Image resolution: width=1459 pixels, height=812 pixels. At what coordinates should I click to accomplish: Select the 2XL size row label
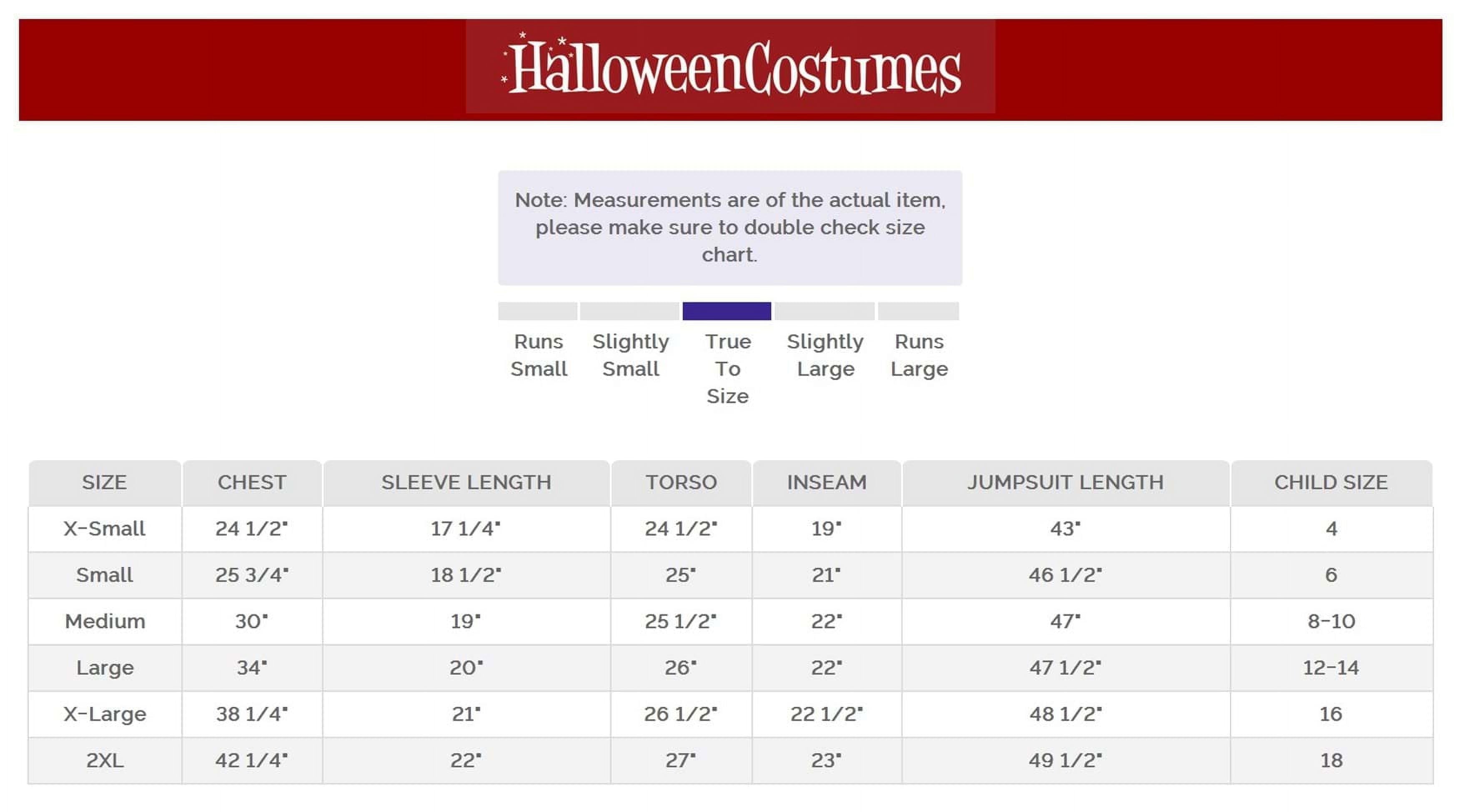105,760
